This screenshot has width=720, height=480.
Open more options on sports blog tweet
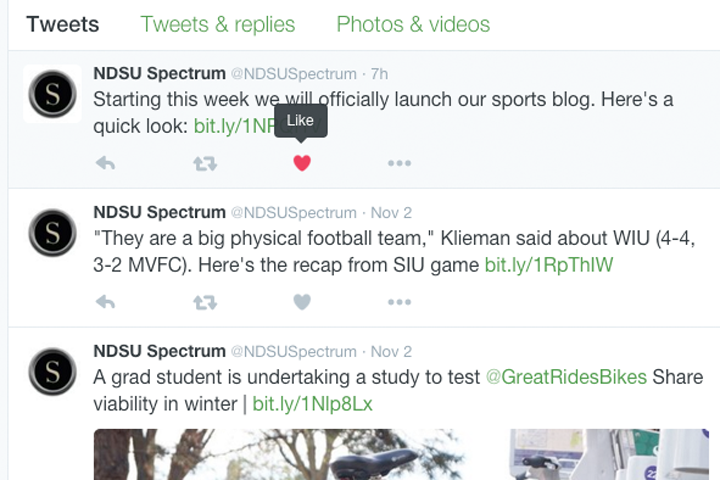pyautogui.click(x=399, y=163)
